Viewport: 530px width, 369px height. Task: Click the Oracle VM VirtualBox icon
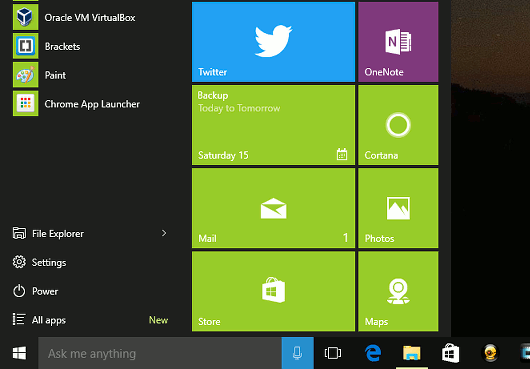26,17
